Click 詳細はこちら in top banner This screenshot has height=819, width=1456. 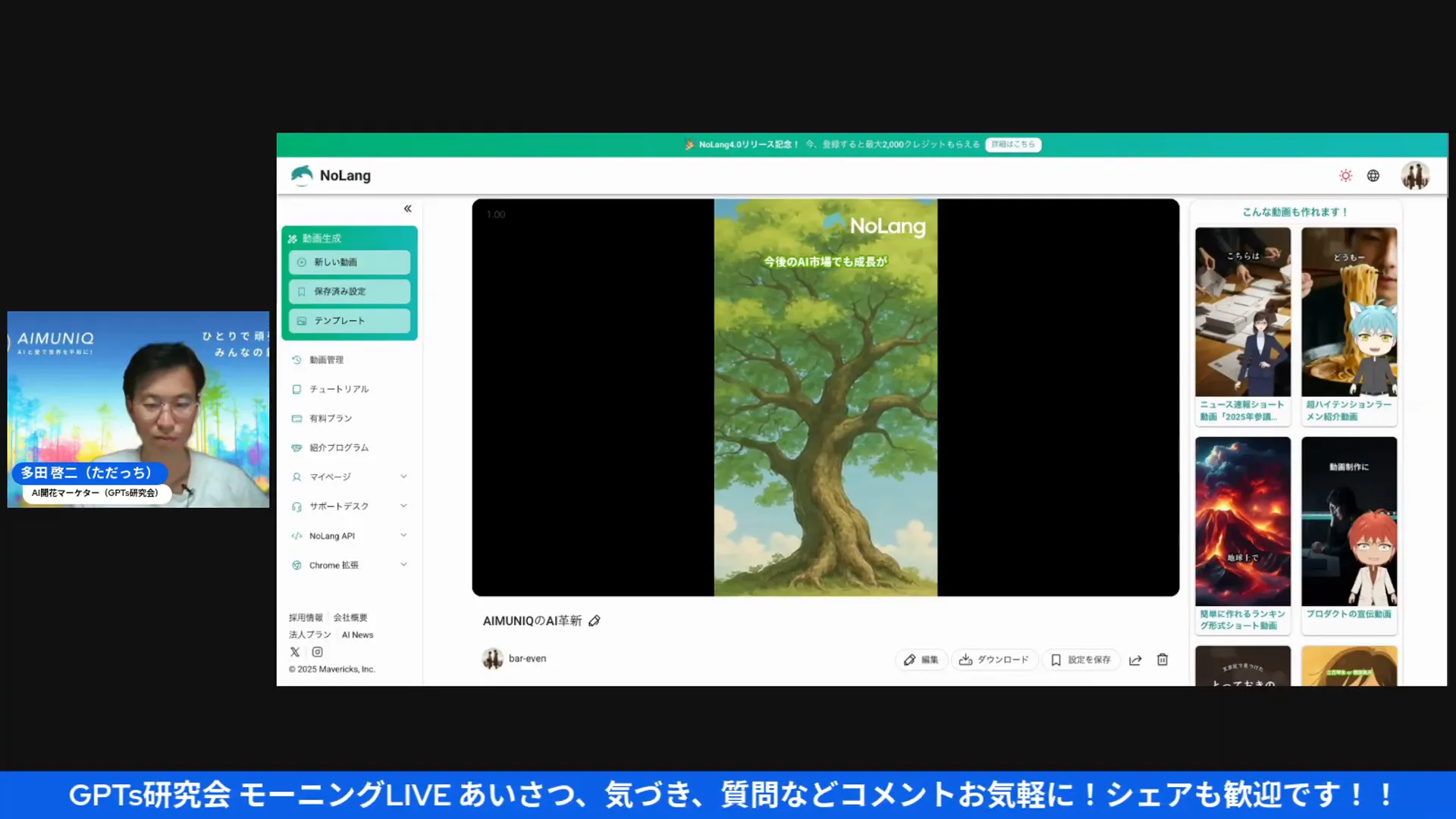tap(1013, 145)
